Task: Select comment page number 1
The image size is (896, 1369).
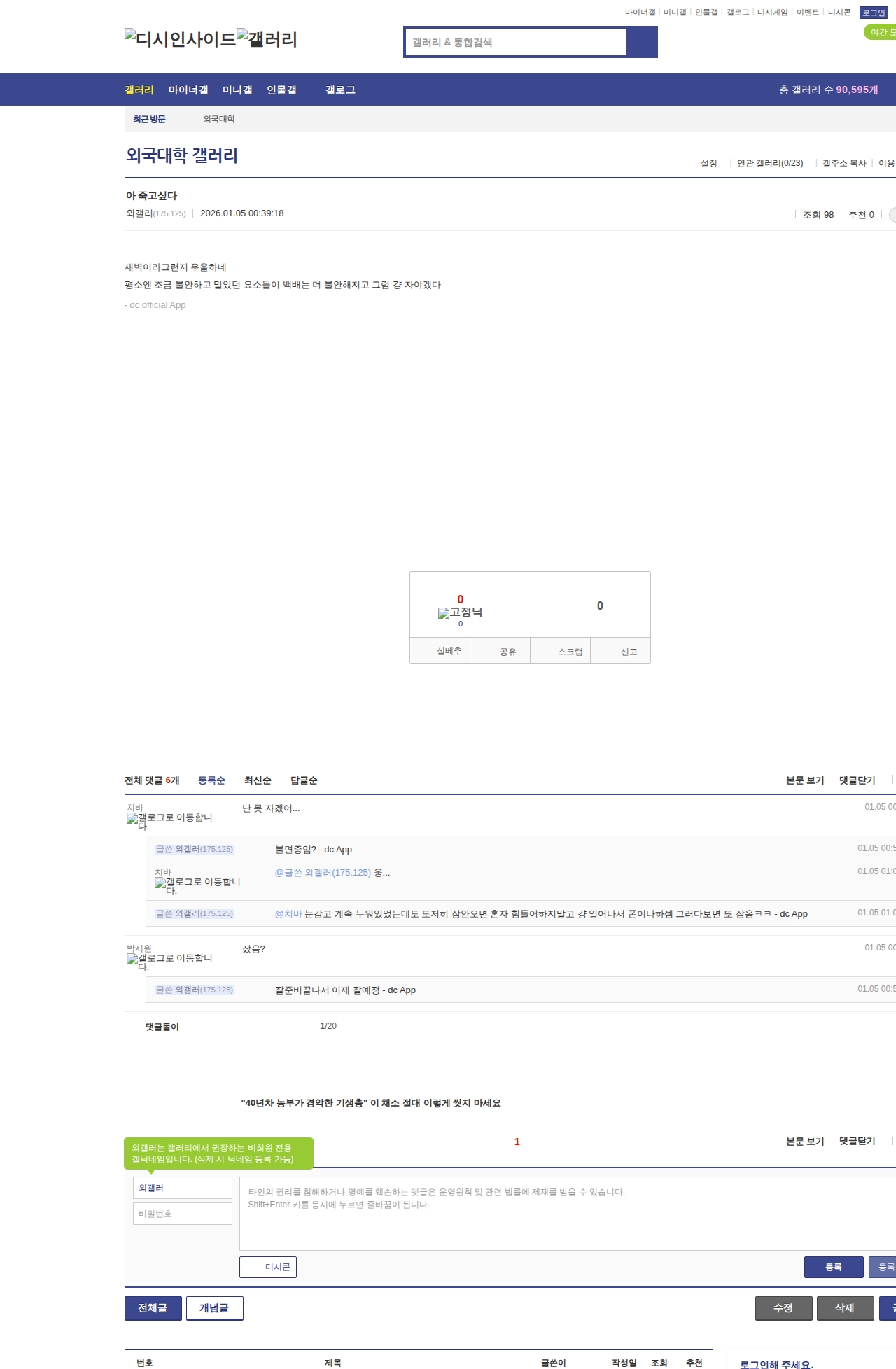Action: [x=517, y=1142]
